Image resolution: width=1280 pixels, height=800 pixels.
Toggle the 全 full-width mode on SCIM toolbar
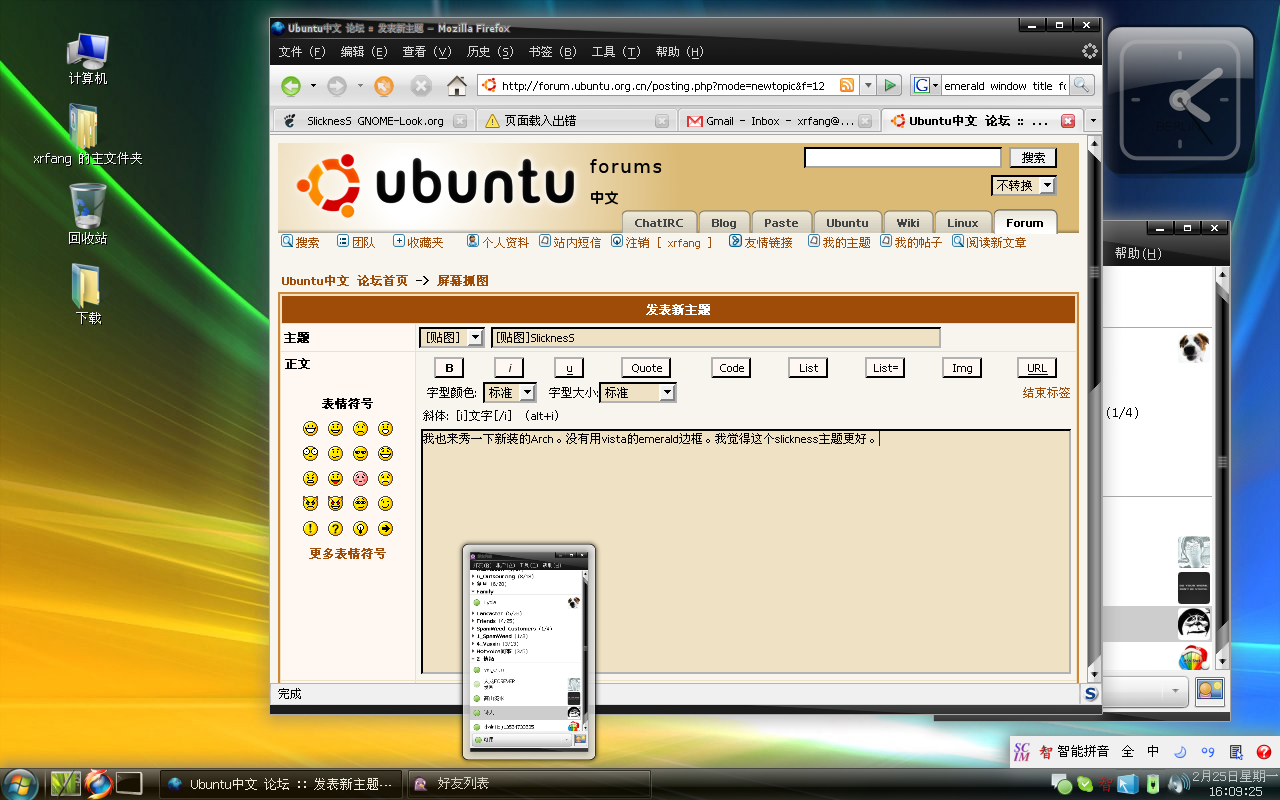click(1127, 751)
